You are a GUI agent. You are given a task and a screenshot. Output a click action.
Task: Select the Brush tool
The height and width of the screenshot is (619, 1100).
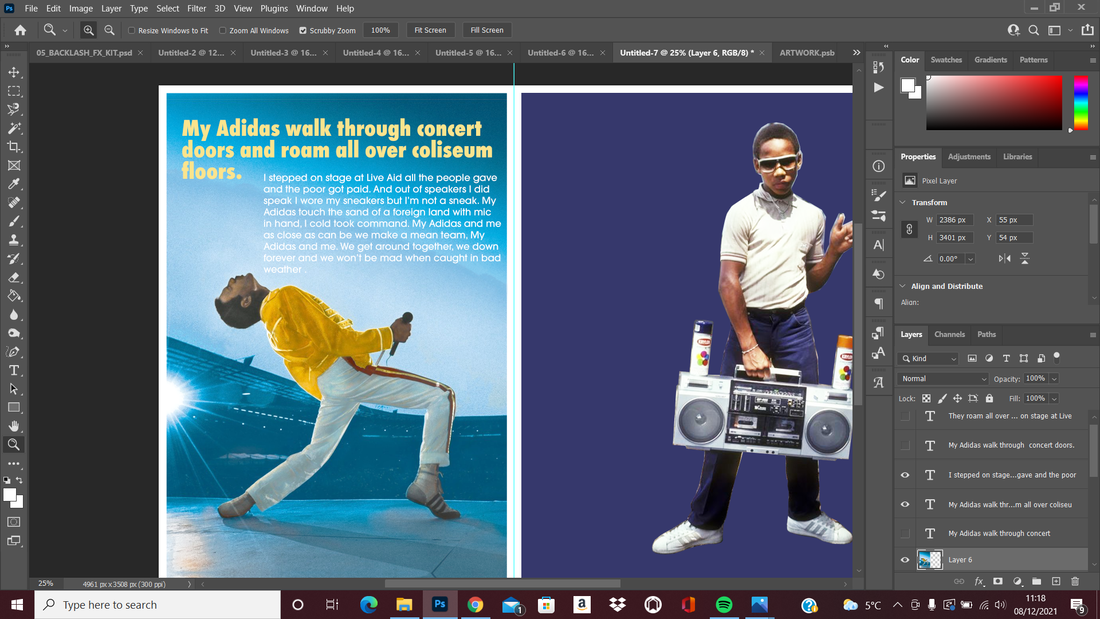(x=14, y=221)
